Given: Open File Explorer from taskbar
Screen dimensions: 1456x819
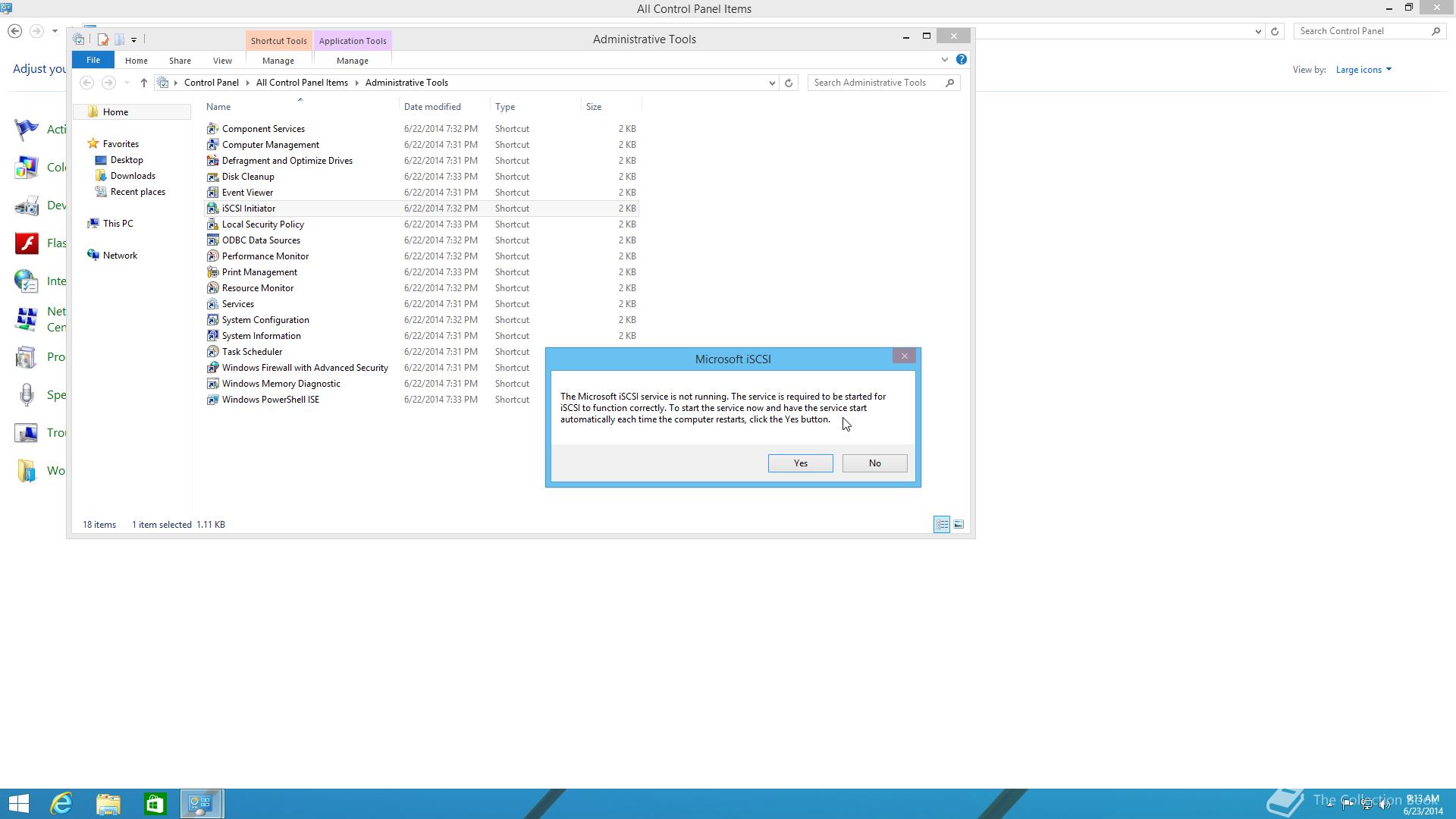Looking at the screenshot, I should (108, 804).
